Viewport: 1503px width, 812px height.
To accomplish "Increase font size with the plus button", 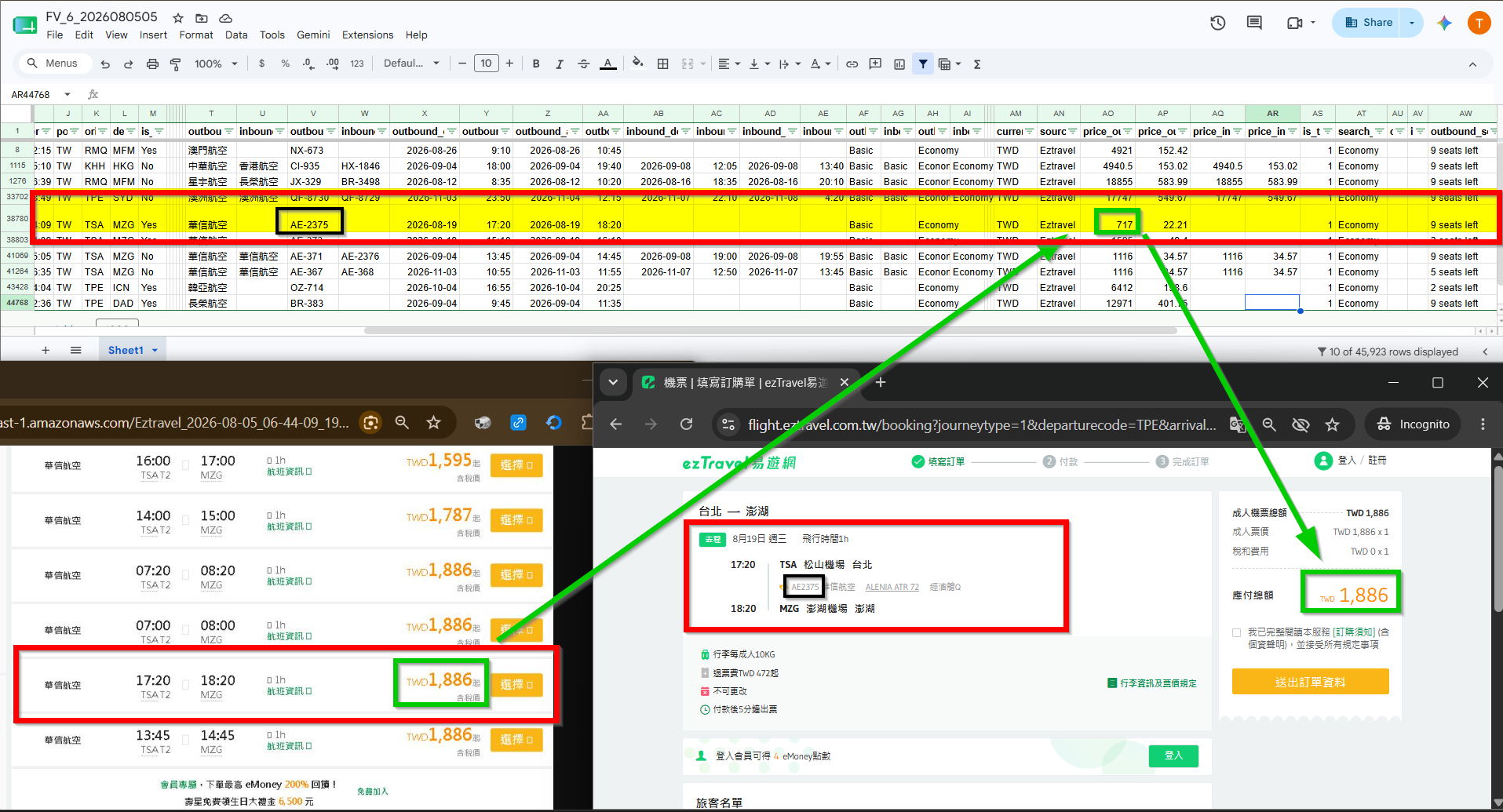I will click(510, 64).
